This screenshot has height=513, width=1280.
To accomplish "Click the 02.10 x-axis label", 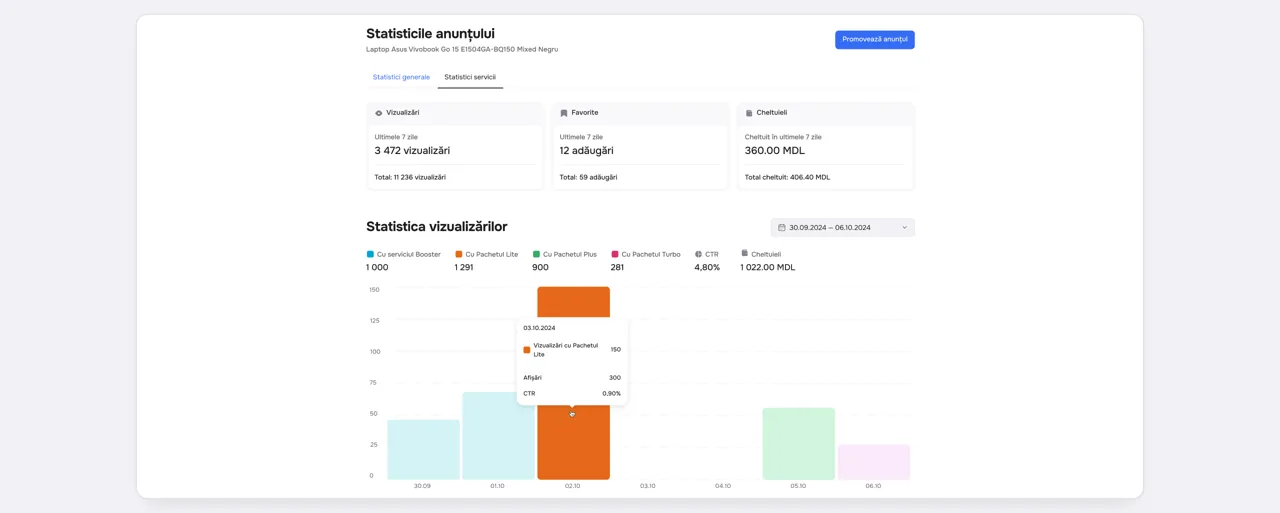I will point(573,486).
